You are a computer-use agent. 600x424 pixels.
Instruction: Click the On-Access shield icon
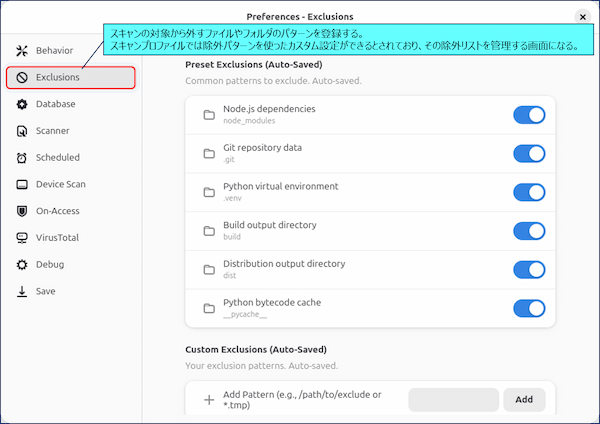22,211
